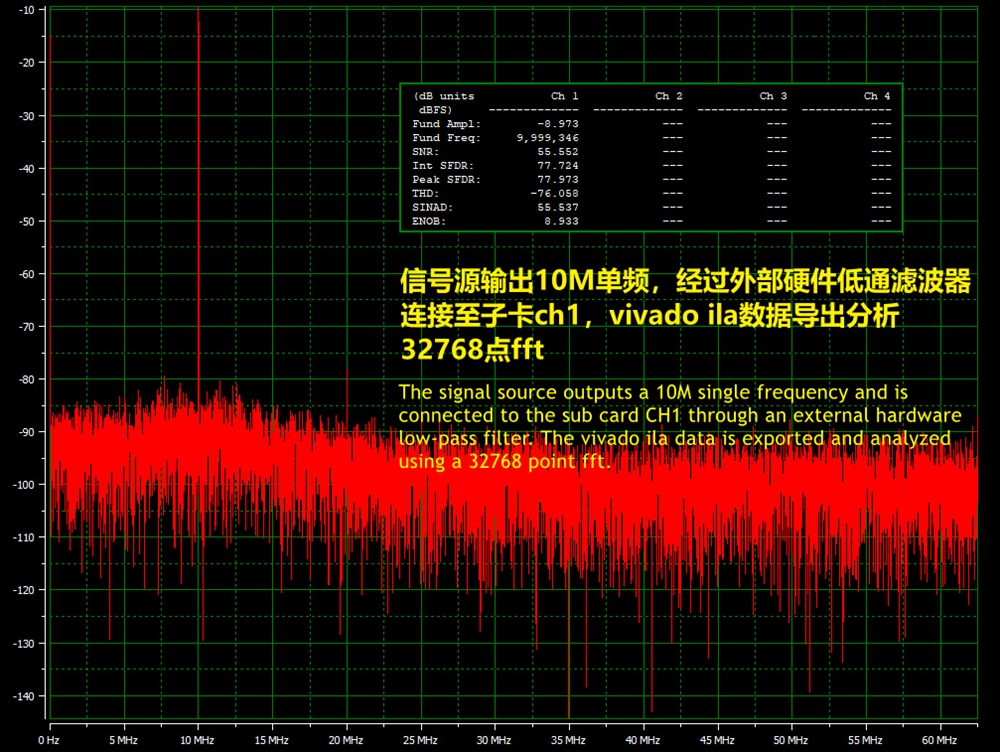Select the SINAD row label
Image resolution: width=1000 pixels, height=752 pixels.
430,207
